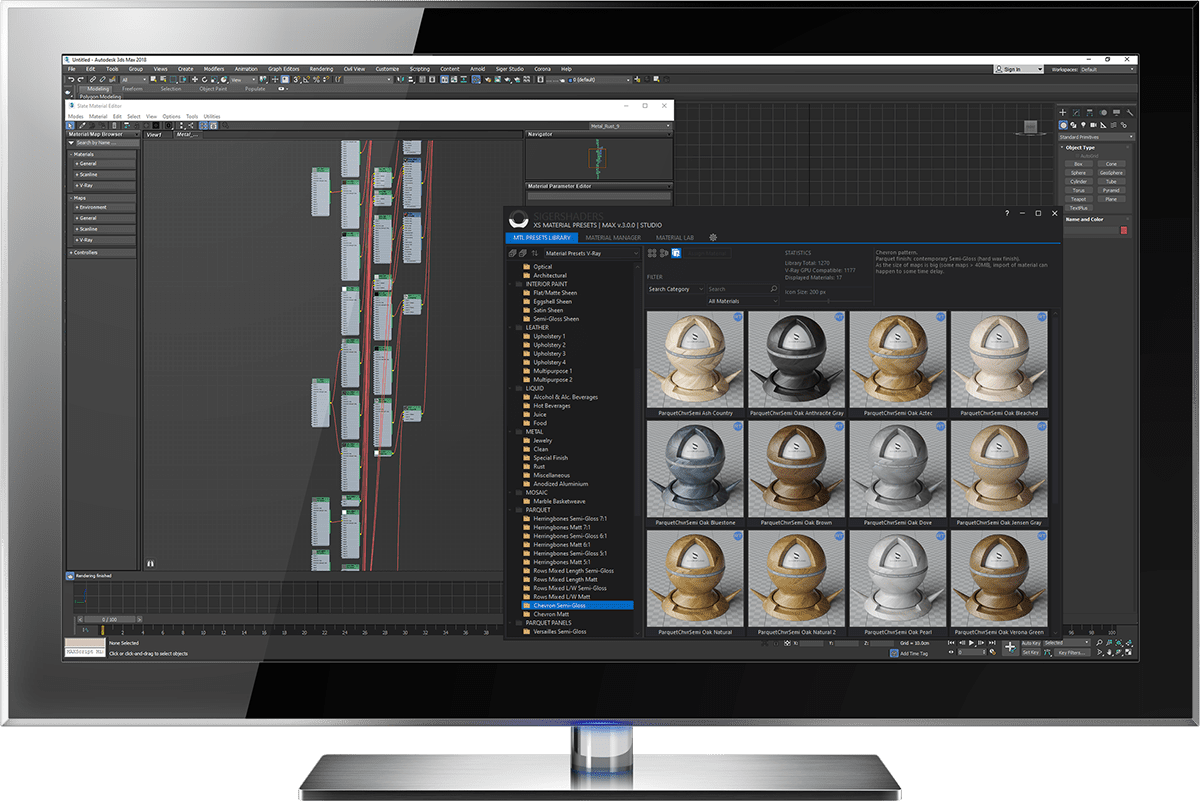Select the Shapes category icon

tap(1073, 125)
